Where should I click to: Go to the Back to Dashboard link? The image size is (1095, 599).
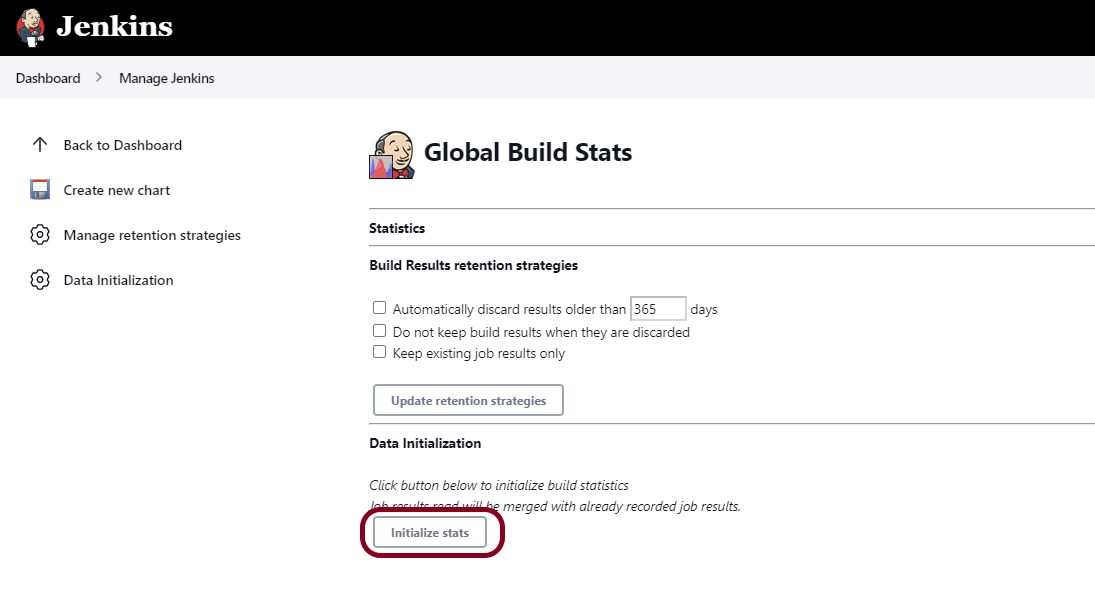pyautogui.click(x=122, y=145)
